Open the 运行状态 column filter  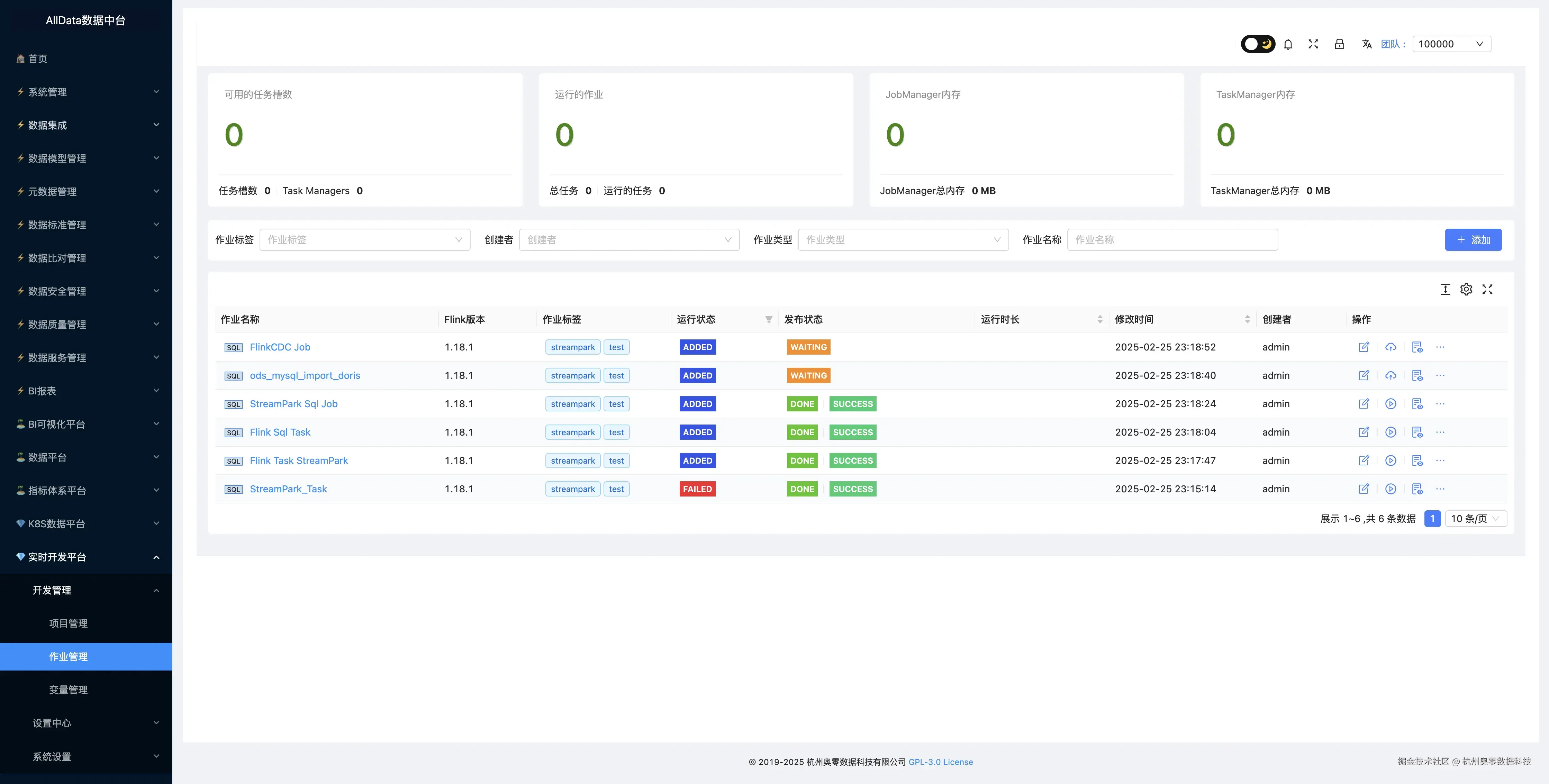click(769, 319)
